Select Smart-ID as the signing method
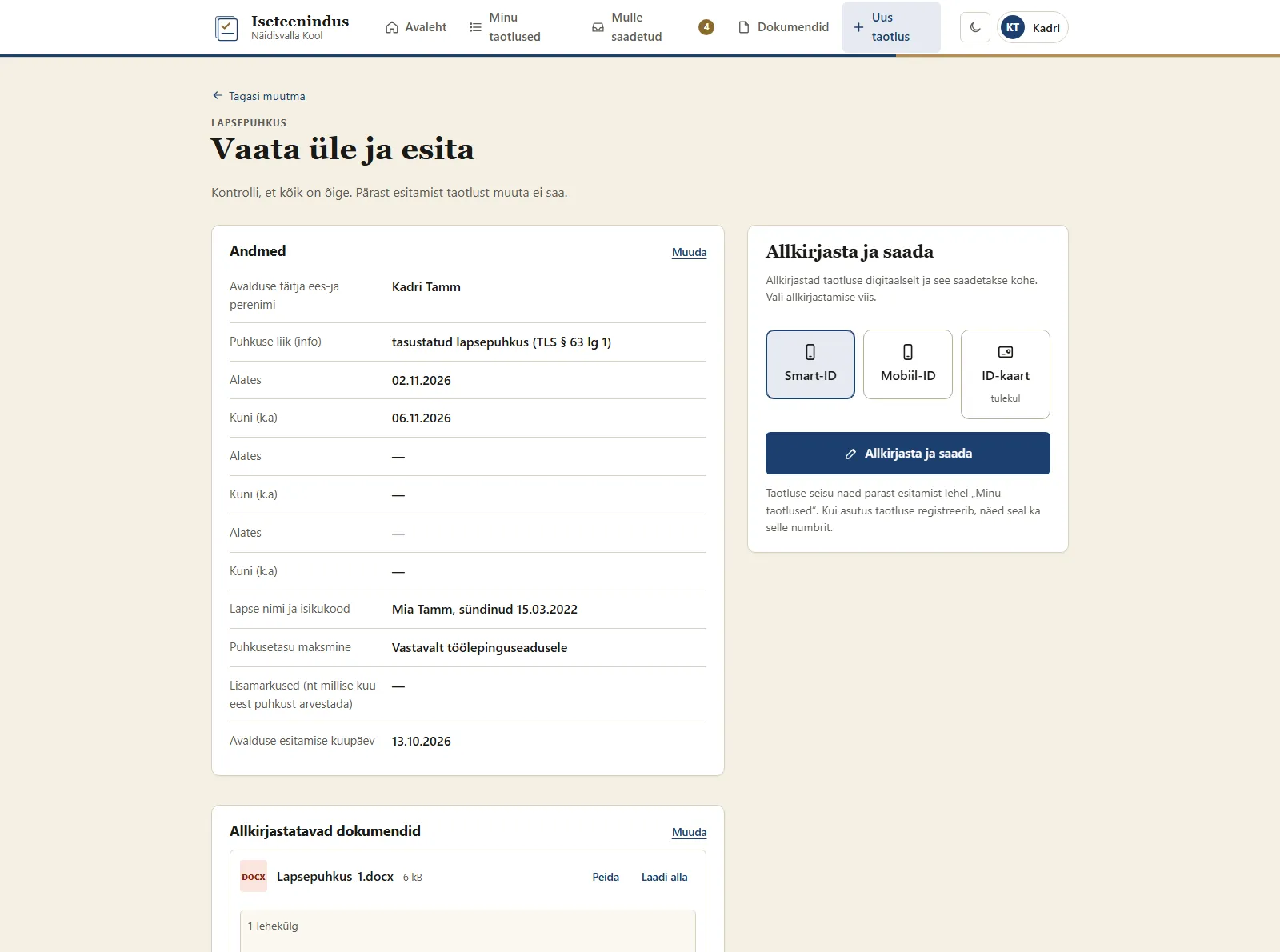 810,364
